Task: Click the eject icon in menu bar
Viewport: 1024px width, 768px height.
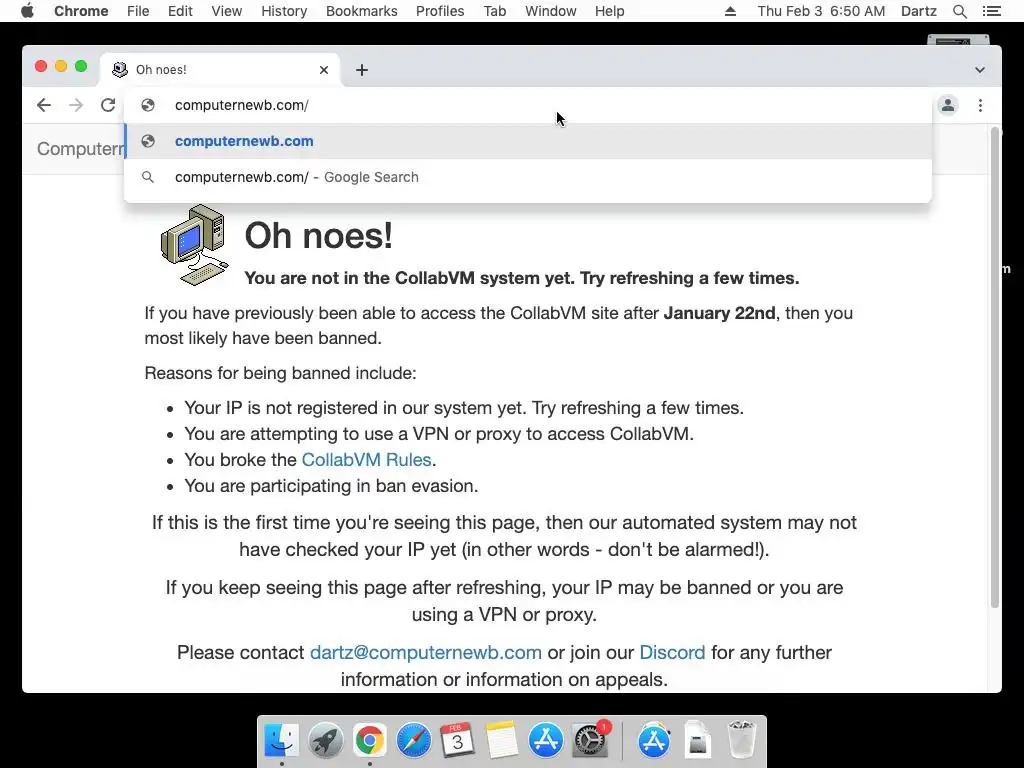Action: [x=730, y=11]
